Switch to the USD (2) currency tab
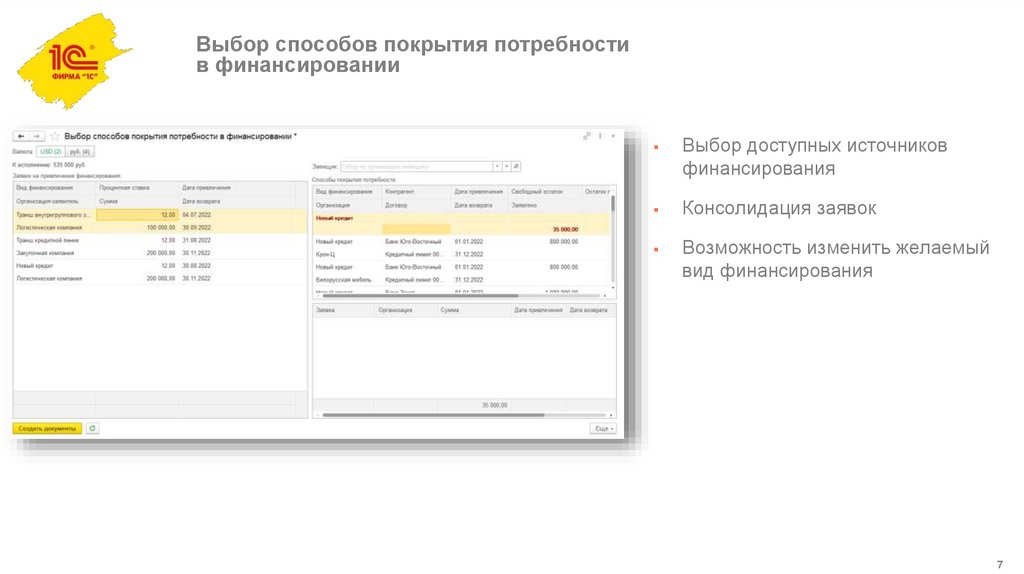 coord(50,151)
